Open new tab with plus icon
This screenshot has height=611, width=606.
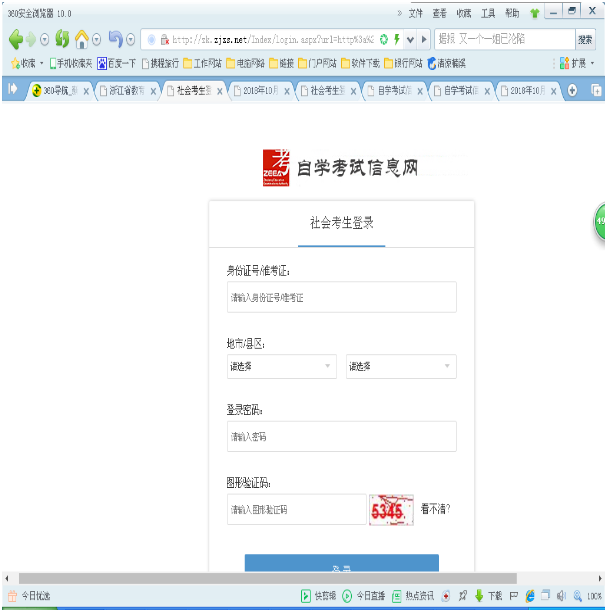point(572,90)
